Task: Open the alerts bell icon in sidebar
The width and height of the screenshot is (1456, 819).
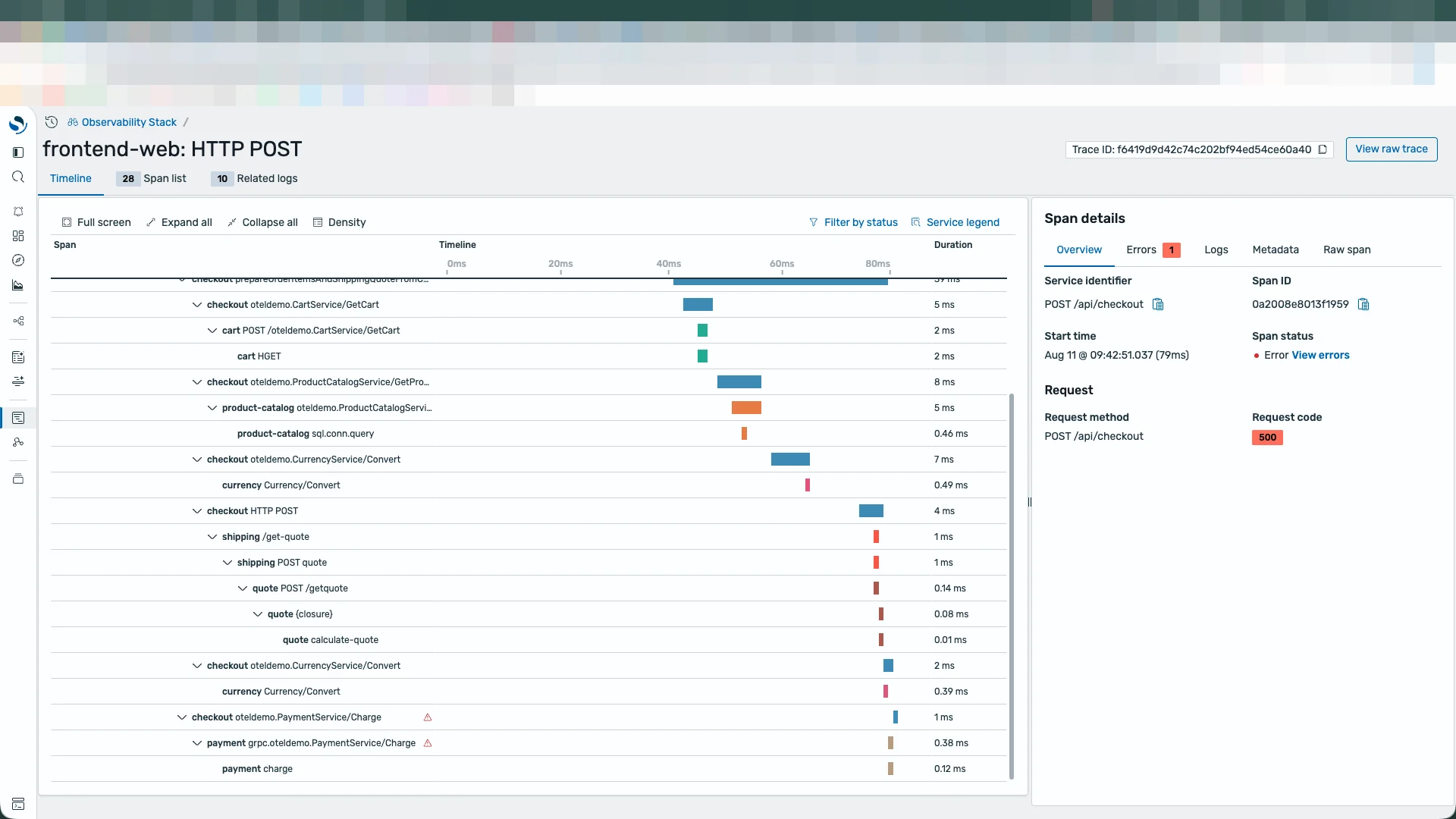Action: [x=18, y=212]
